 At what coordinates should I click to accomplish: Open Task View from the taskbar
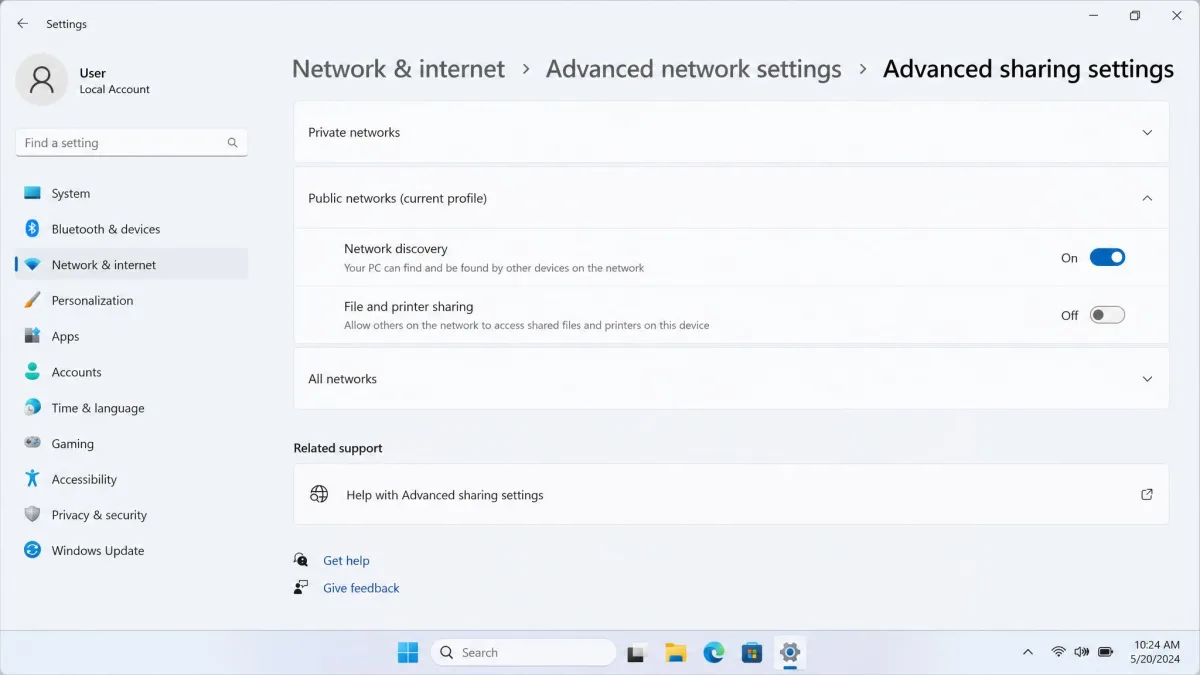point(636,652)
